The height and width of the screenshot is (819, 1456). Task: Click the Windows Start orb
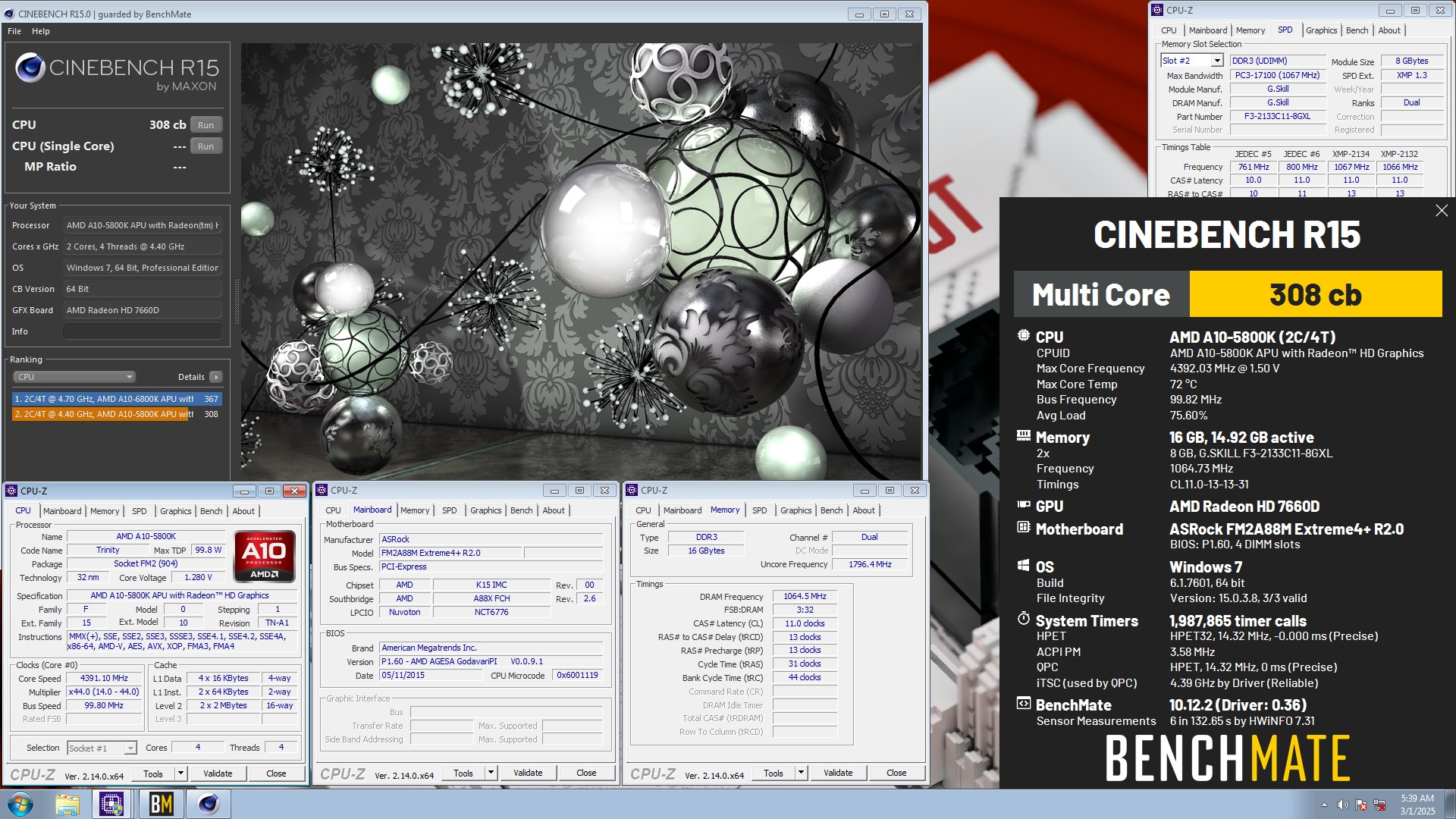tap(20, 804)
